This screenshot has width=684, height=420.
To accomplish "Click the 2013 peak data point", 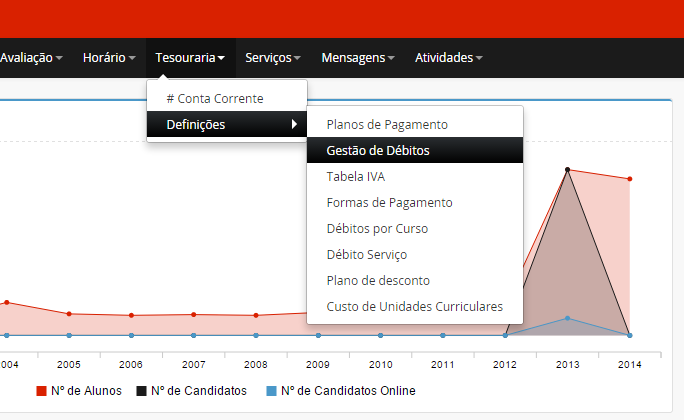I will point(567,170).
